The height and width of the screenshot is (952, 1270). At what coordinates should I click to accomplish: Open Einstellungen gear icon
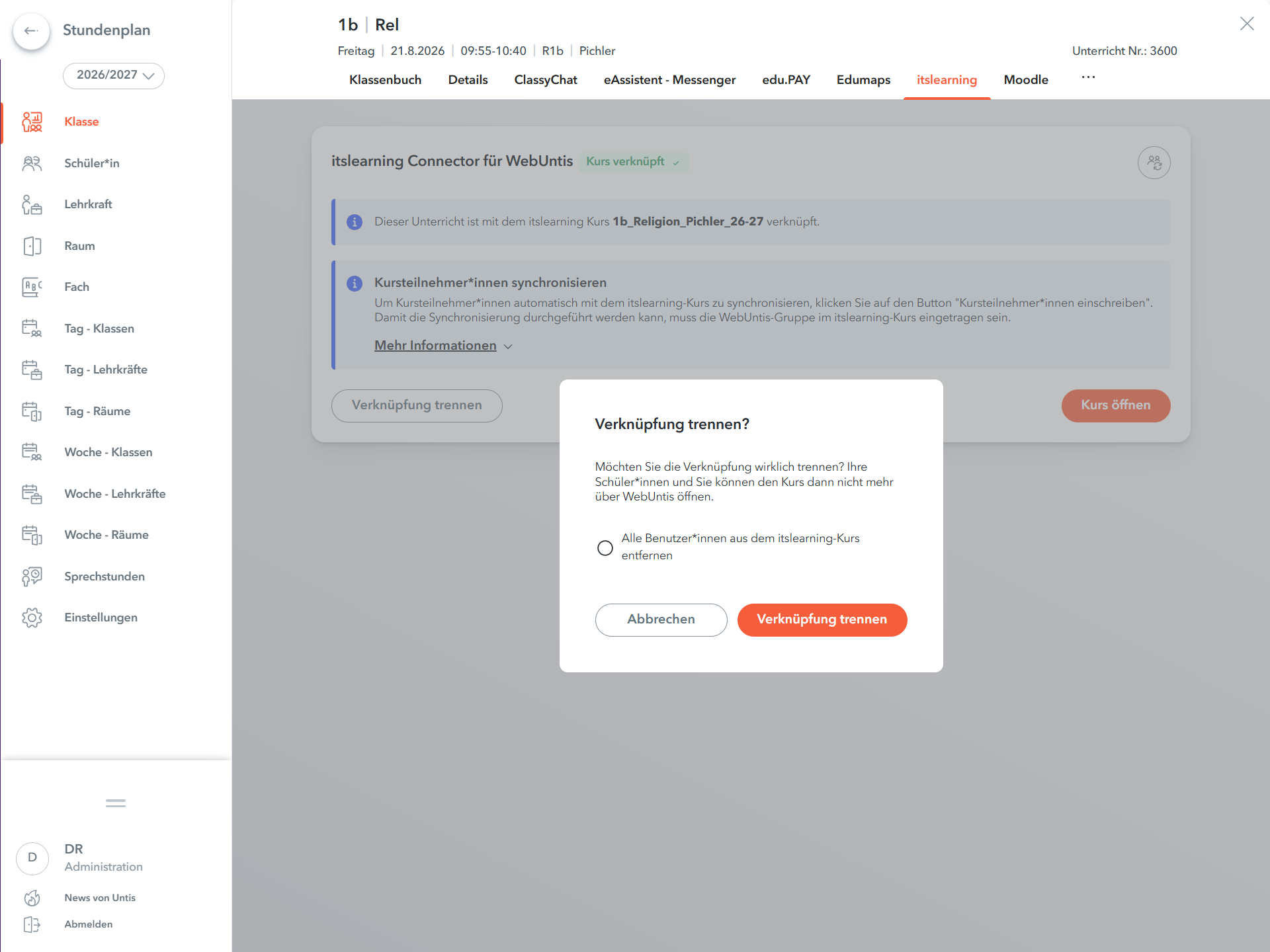tap(32, 617)
